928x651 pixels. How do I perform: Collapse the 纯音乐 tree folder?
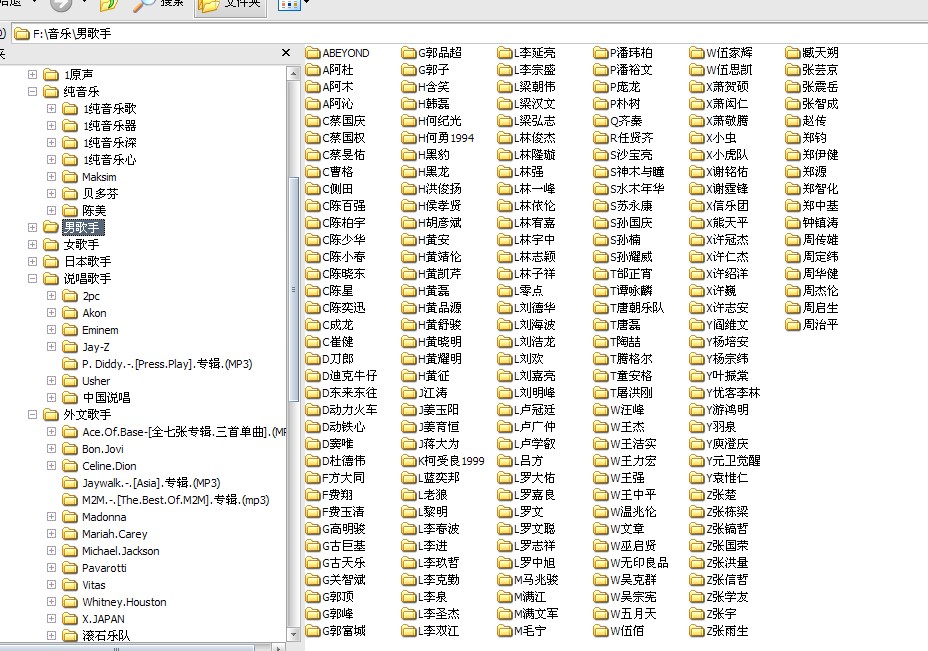coord(33,92)
